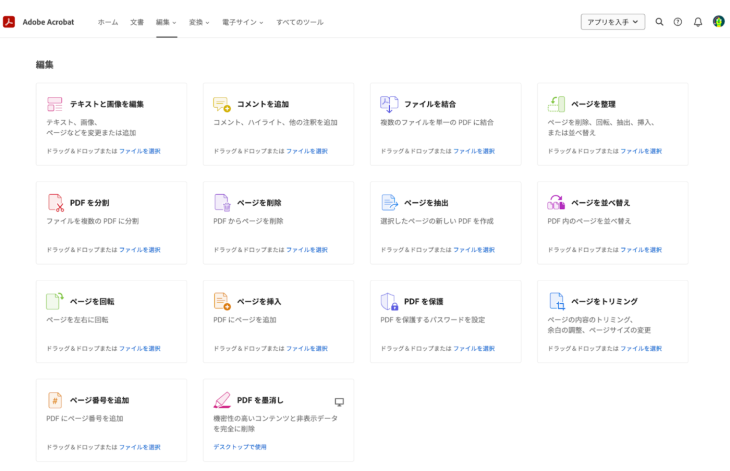Screen dimensions: 730x471
Task: Click ファイルを選択 link under ページを整理
Action: [x=641, y=151]
